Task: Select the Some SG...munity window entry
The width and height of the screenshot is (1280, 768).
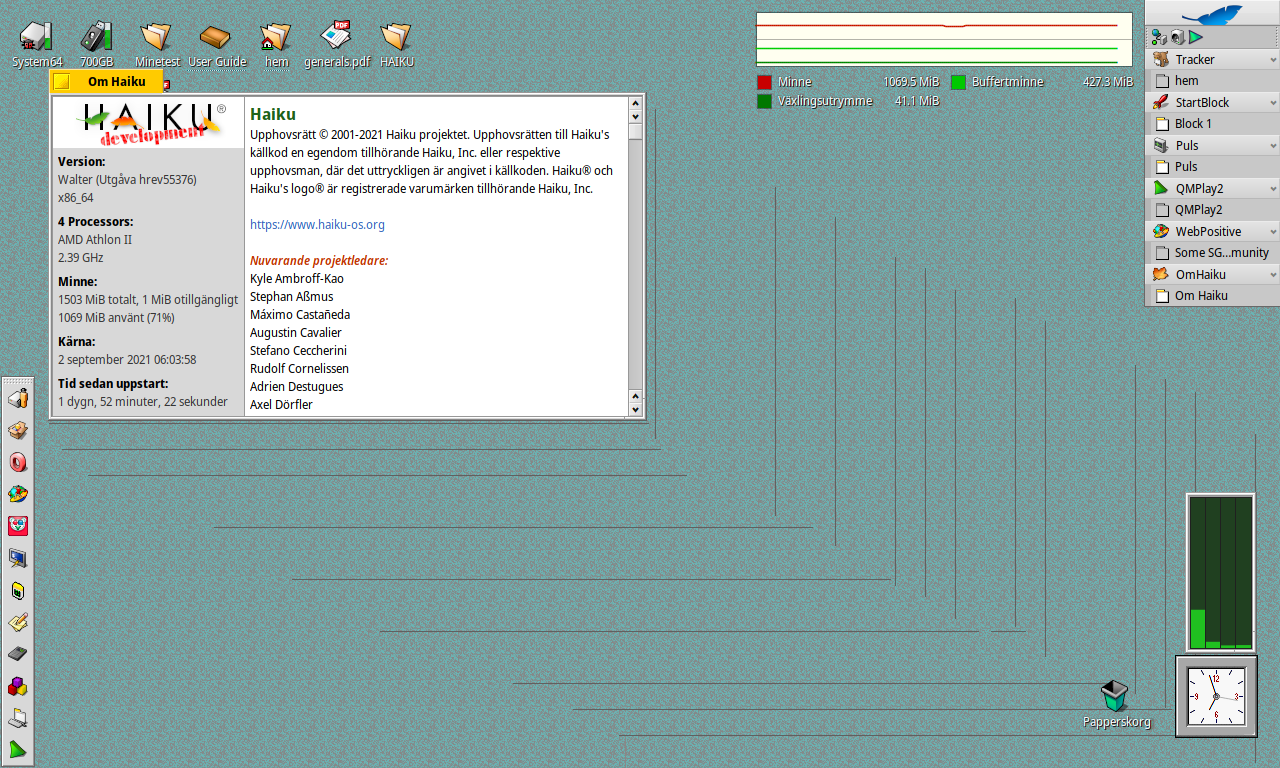Action: [1220, 253]
